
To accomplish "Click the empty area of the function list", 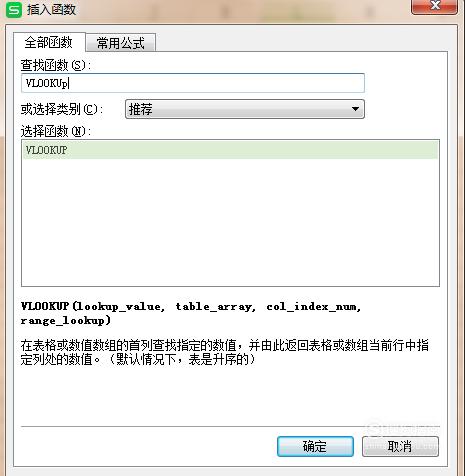I will (230, 222).
